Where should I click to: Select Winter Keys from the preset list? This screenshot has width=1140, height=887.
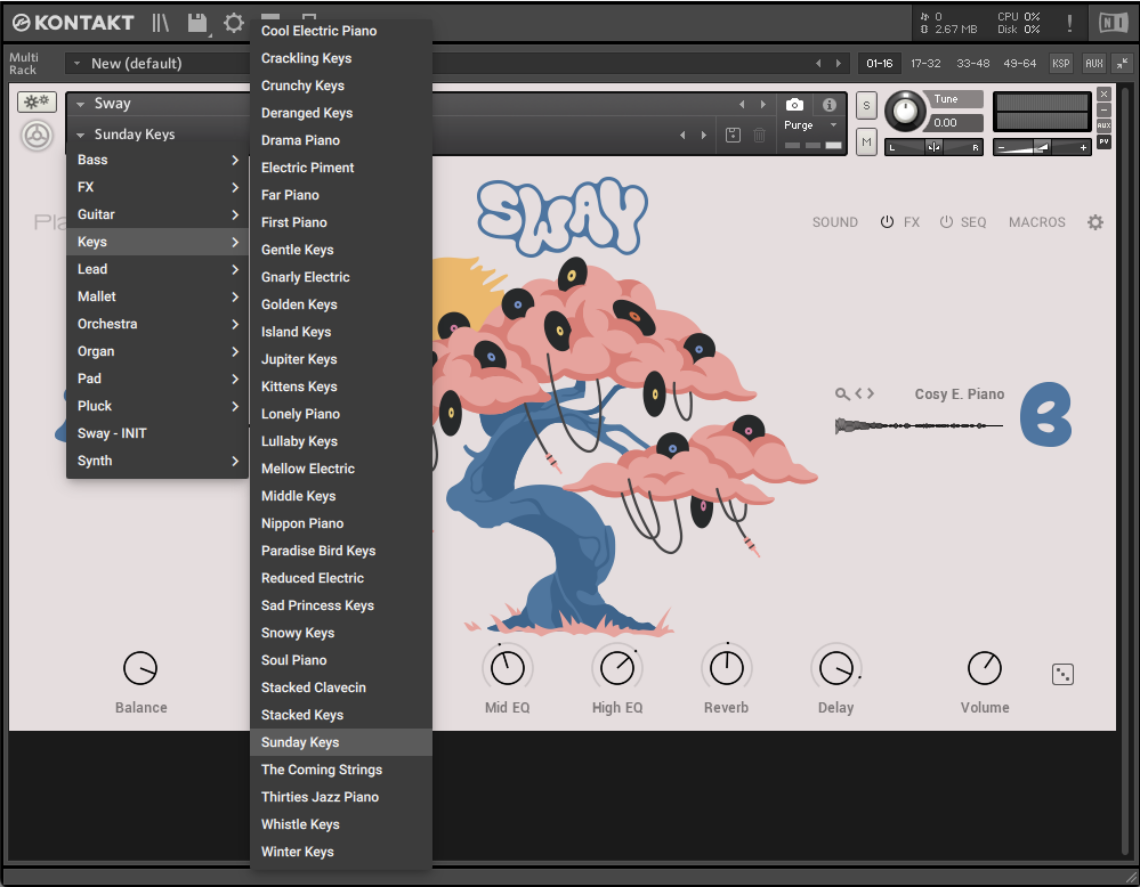coord(298,851)
